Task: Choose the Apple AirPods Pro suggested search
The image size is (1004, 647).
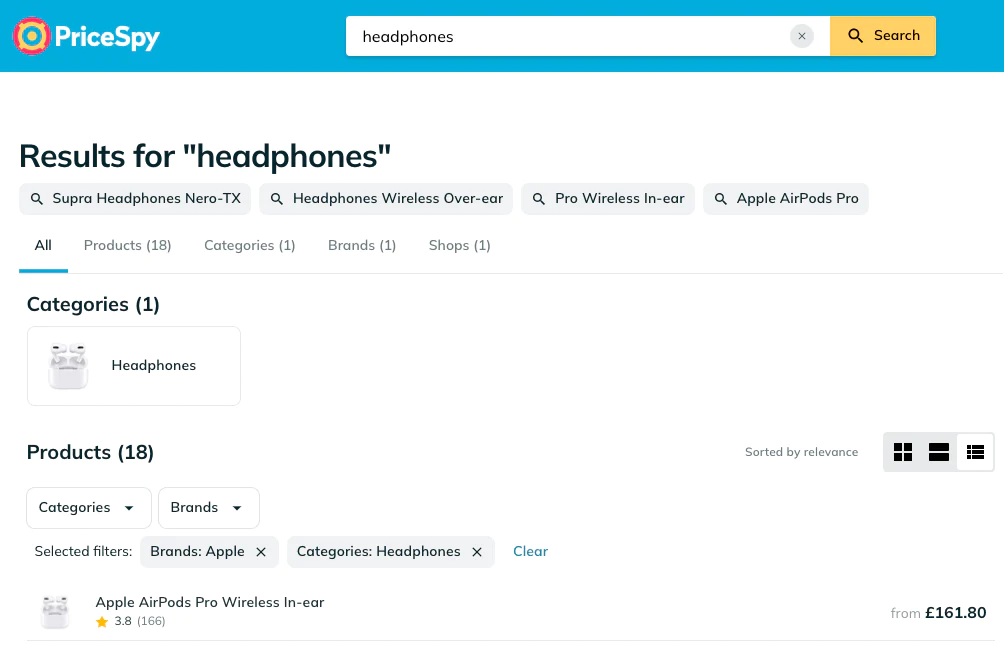Action: pyautogui.click(x=786, y=199)
